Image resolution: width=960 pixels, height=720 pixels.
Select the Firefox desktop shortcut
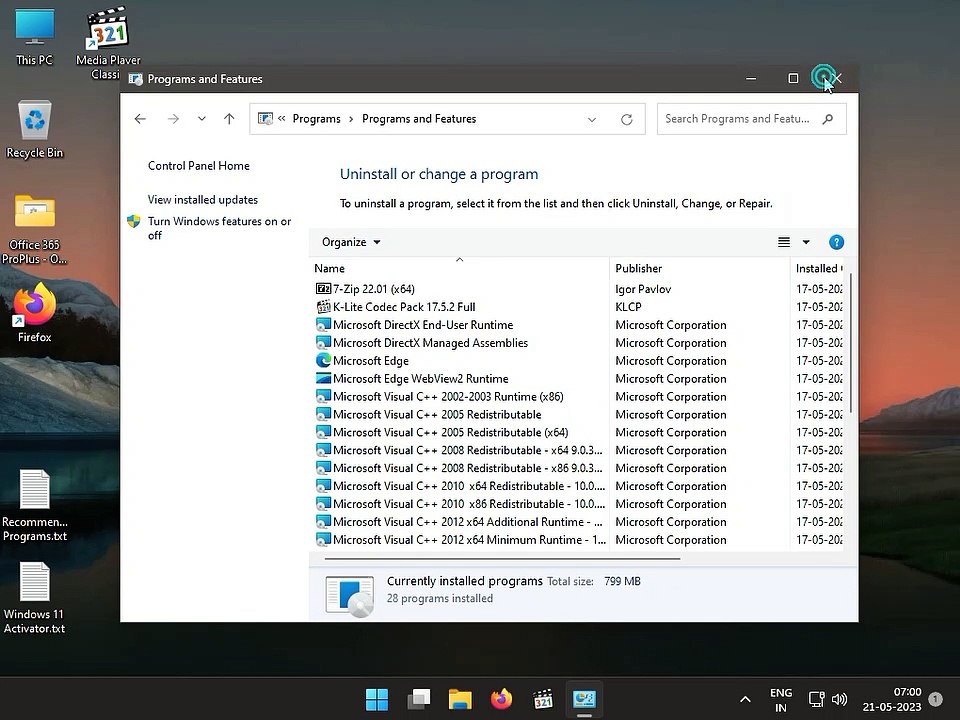34,312
